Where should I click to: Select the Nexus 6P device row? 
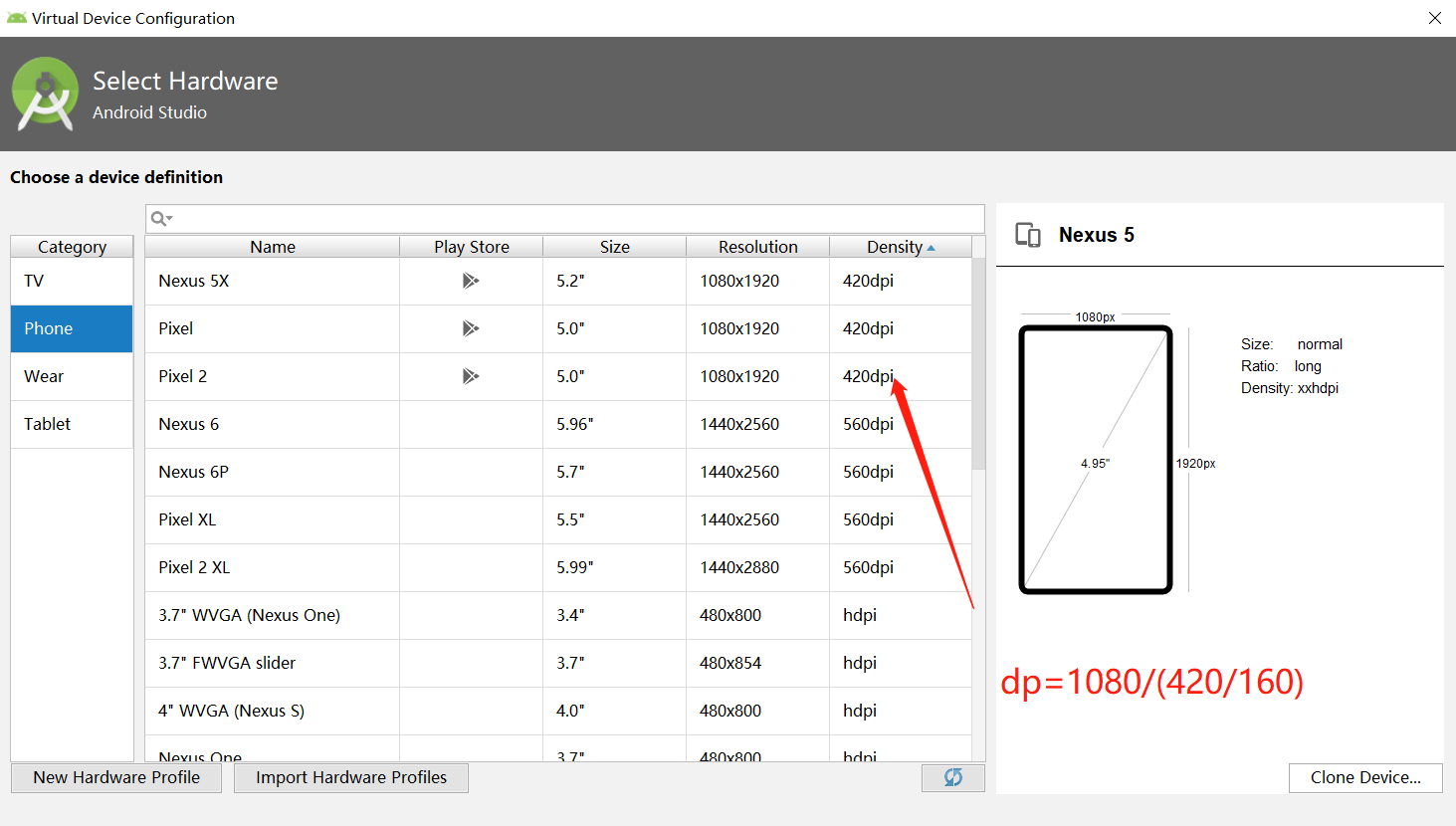(558, 472)
